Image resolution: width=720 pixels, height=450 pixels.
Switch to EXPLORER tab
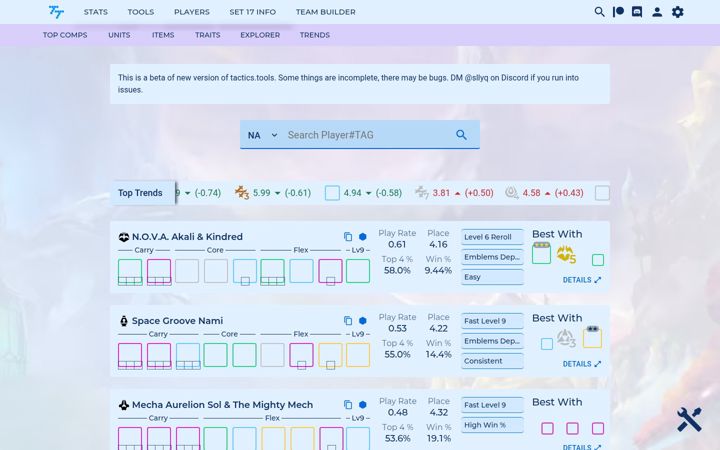pyautogui.click(x=260, y=35)
